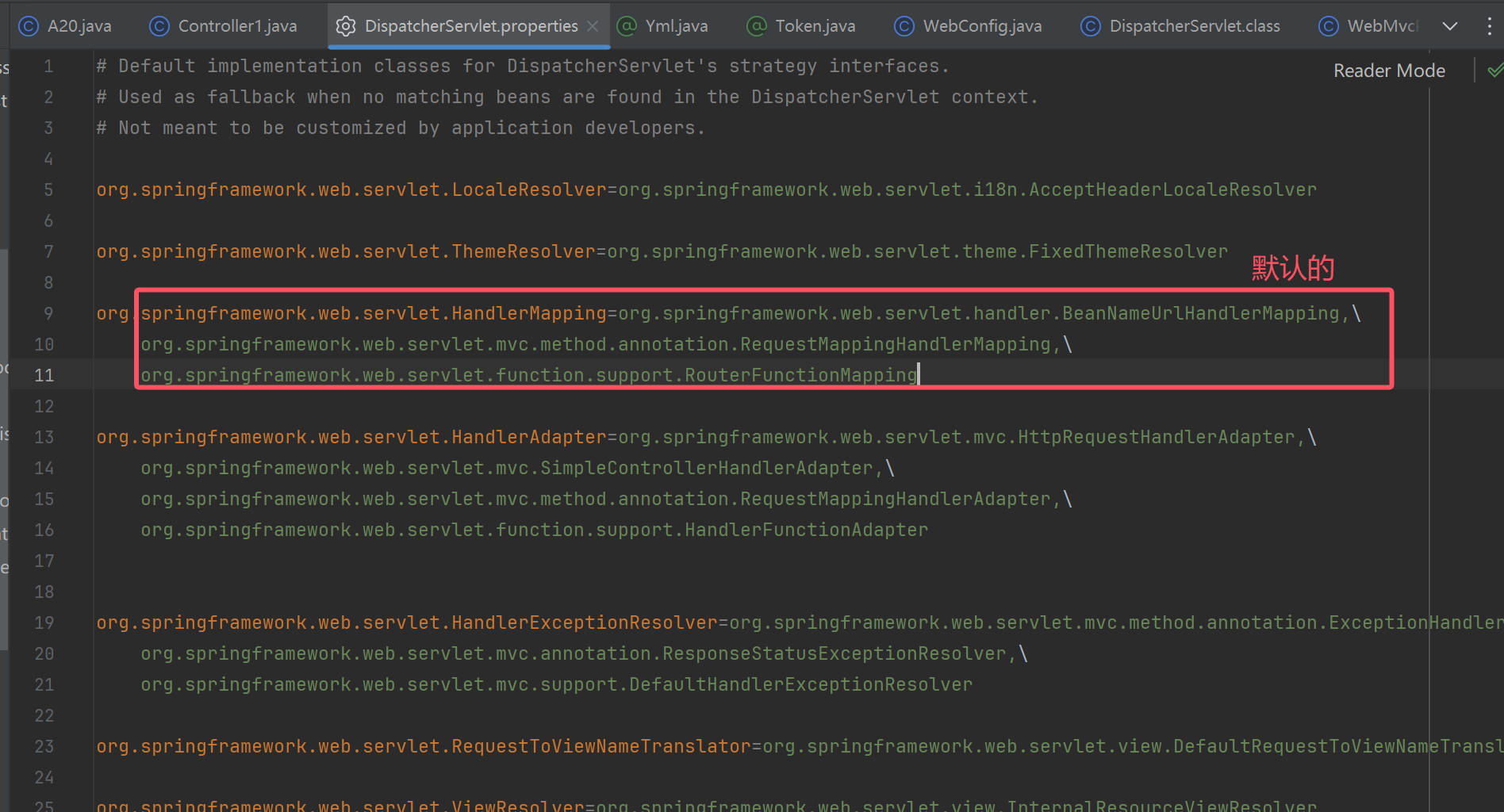Click the Controller1.java class icon
Viewport: 1504px width, 812px height.
[x=159, y=26]
